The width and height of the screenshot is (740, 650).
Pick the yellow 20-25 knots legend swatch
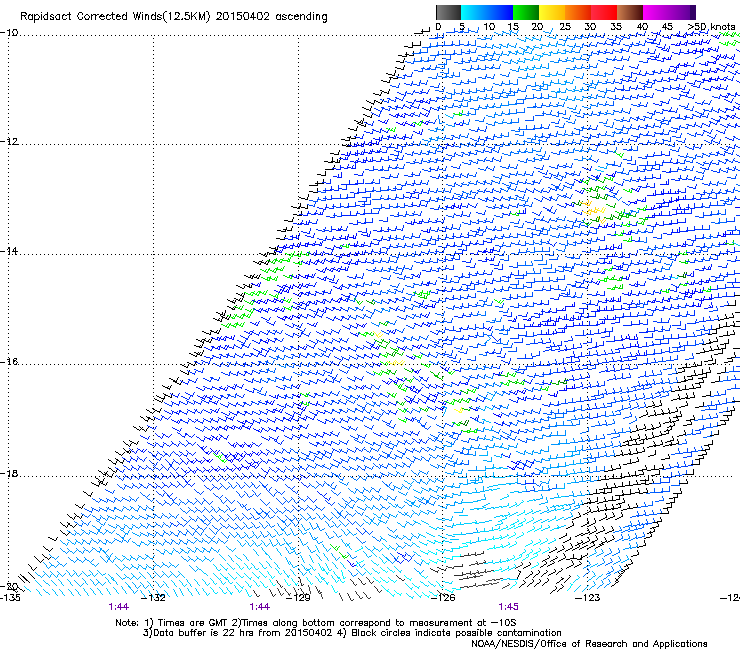coord(552,12)
